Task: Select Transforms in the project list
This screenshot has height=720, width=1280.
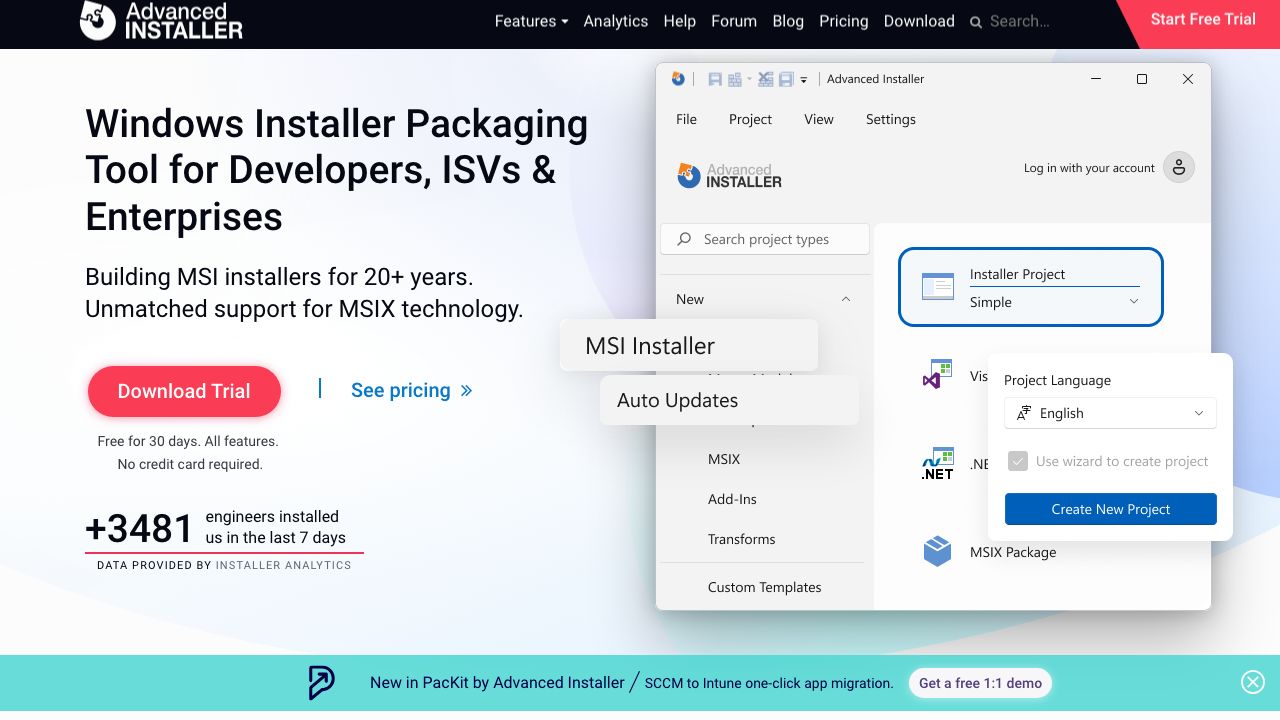Action: (x=741, y=539)
